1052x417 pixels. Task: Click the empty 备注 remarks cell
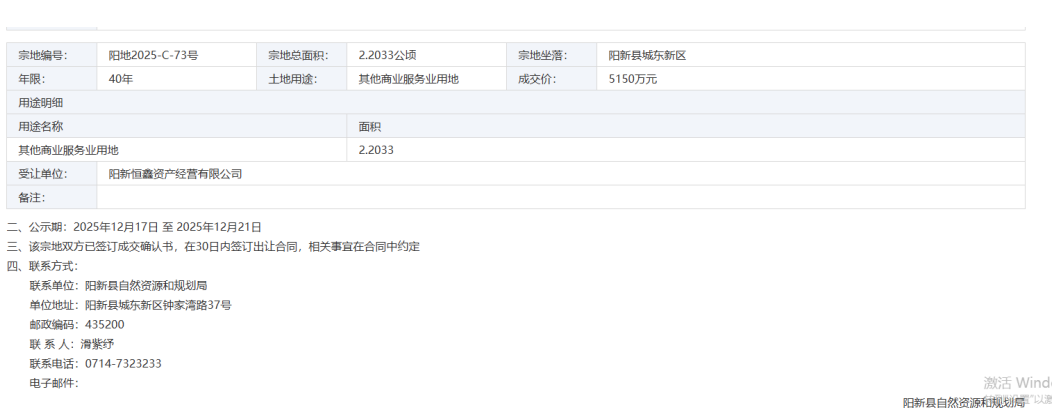point(560,197)
